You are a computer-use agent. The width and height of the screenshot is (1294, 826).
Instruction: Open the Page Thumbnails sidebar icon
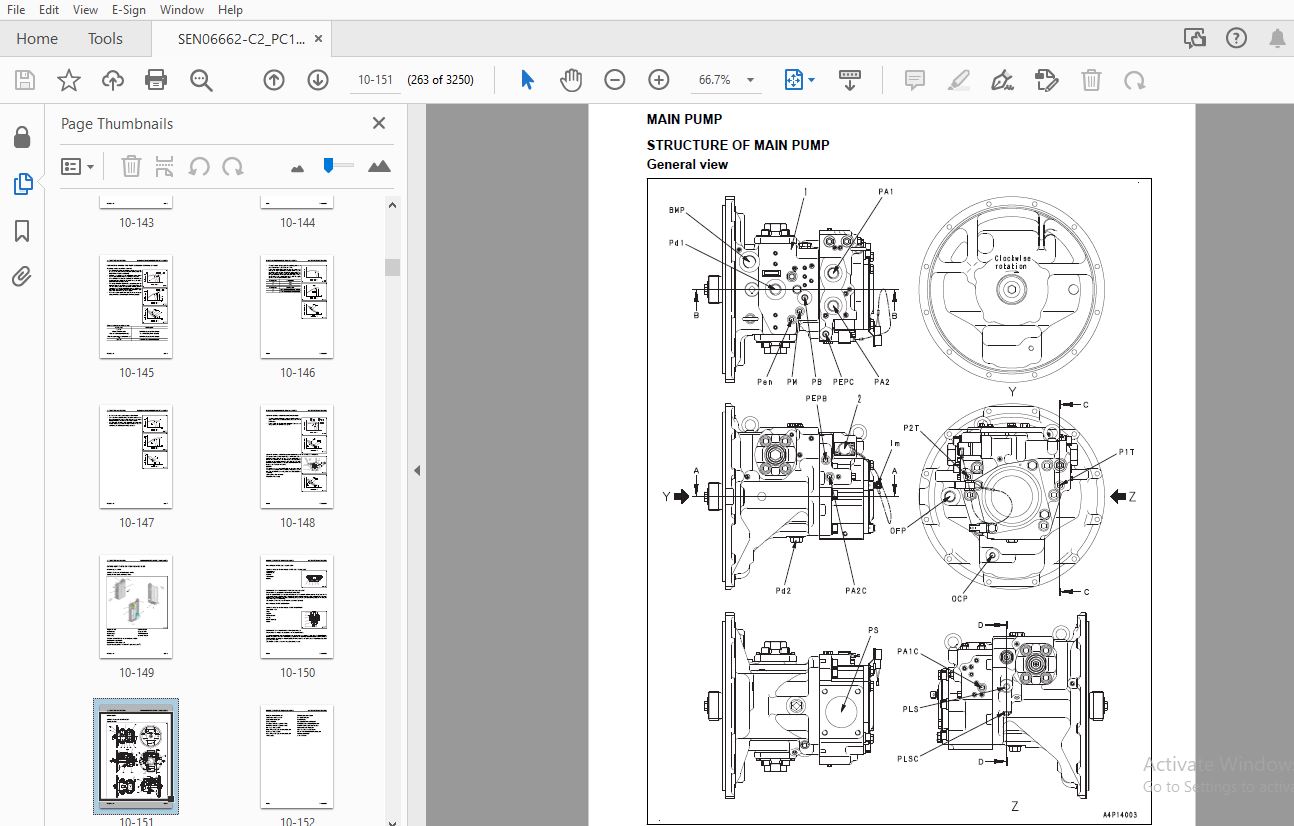[22, 184]
